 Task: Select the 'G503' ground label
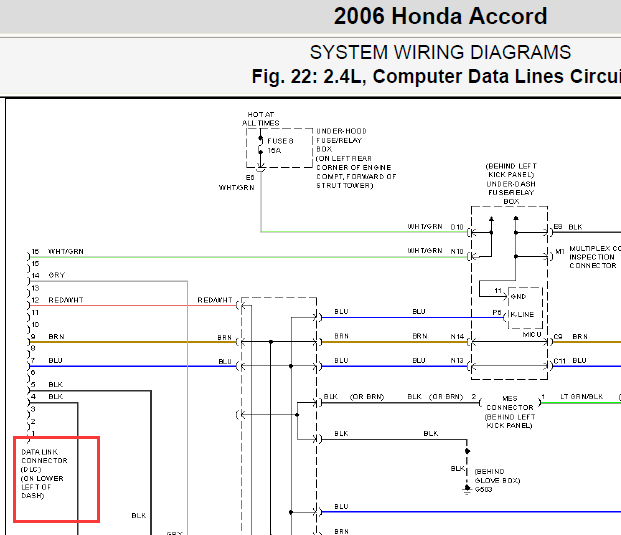tap(483, 490)
